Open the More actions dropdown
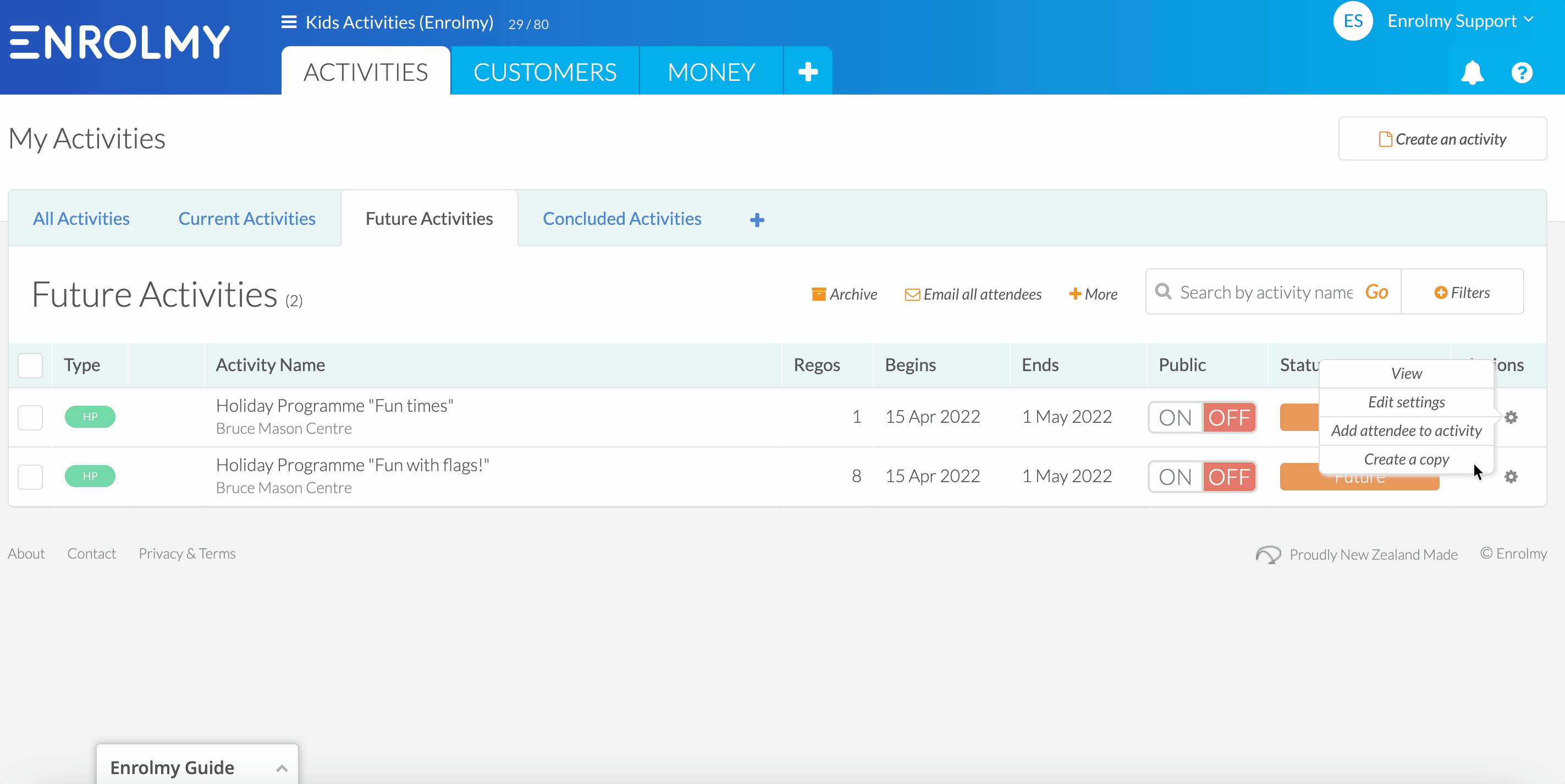Viewport: 1565px width, 784px height. (1093, 294)
